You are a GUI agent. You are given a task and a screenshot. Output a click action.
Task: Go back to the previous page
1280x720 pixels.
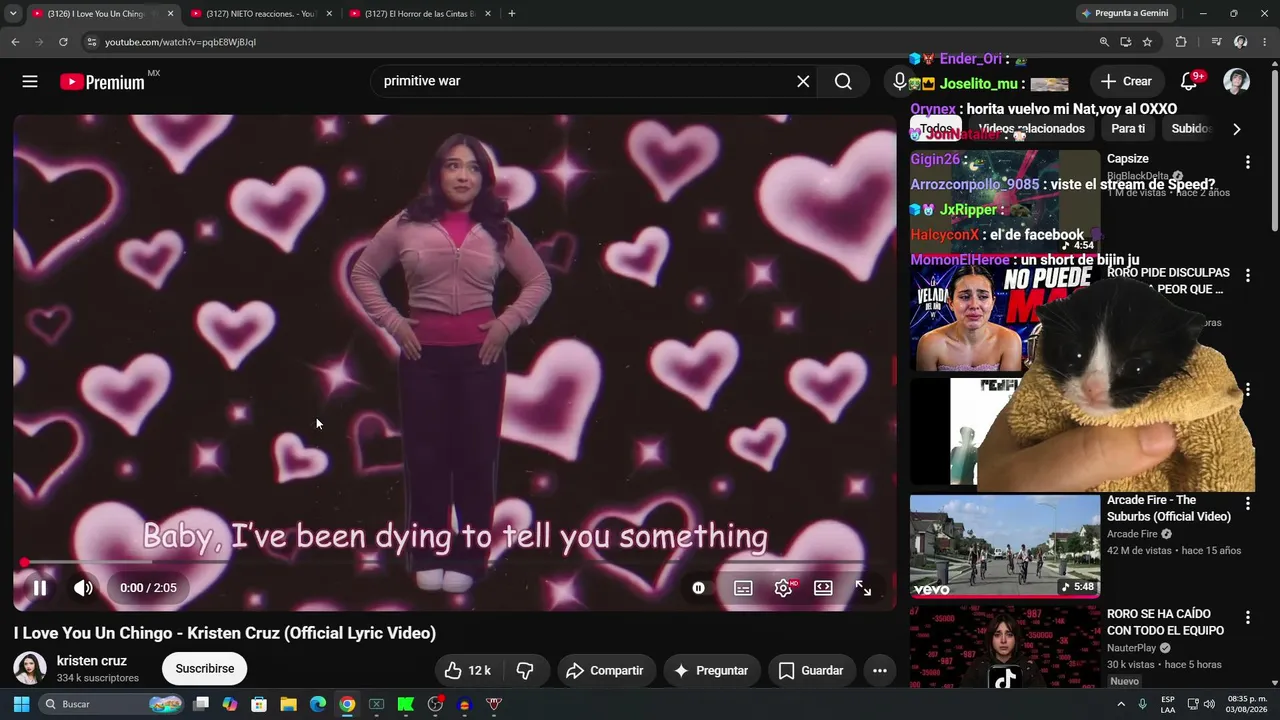[x=15, y=42]
